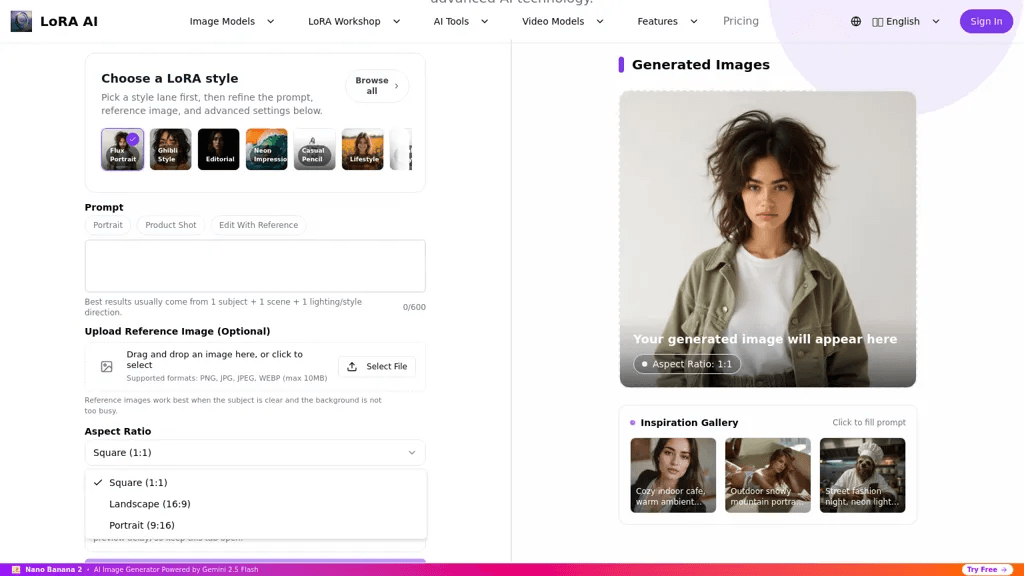Choose the Casual Pencil style thumbnail

point(315,150)
